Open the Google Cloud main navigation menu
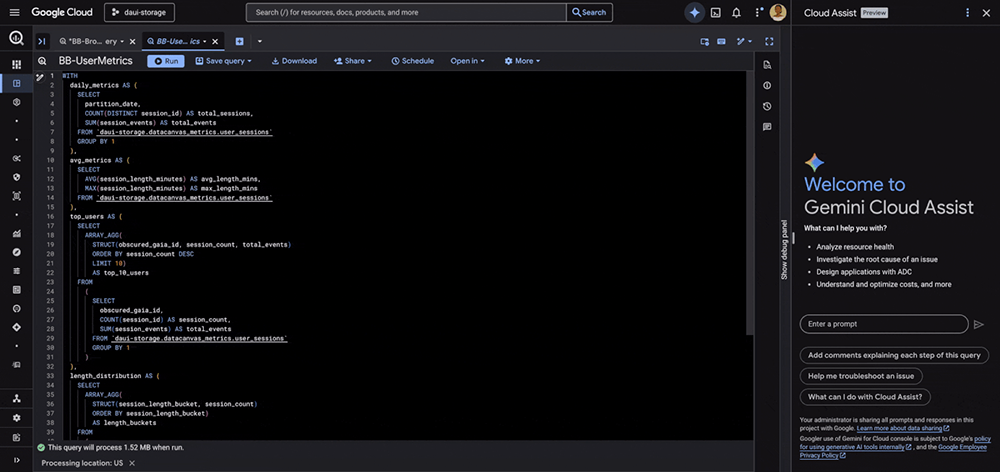The width and height of the screenshot is (1000, 472). (x=12, y=12)
